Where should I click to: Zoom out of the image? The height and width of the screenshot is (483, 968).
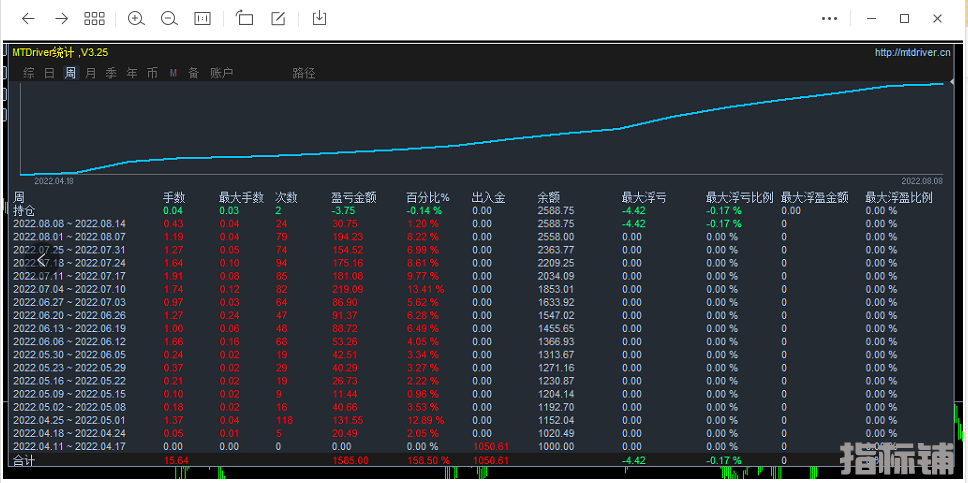[169, 18]
